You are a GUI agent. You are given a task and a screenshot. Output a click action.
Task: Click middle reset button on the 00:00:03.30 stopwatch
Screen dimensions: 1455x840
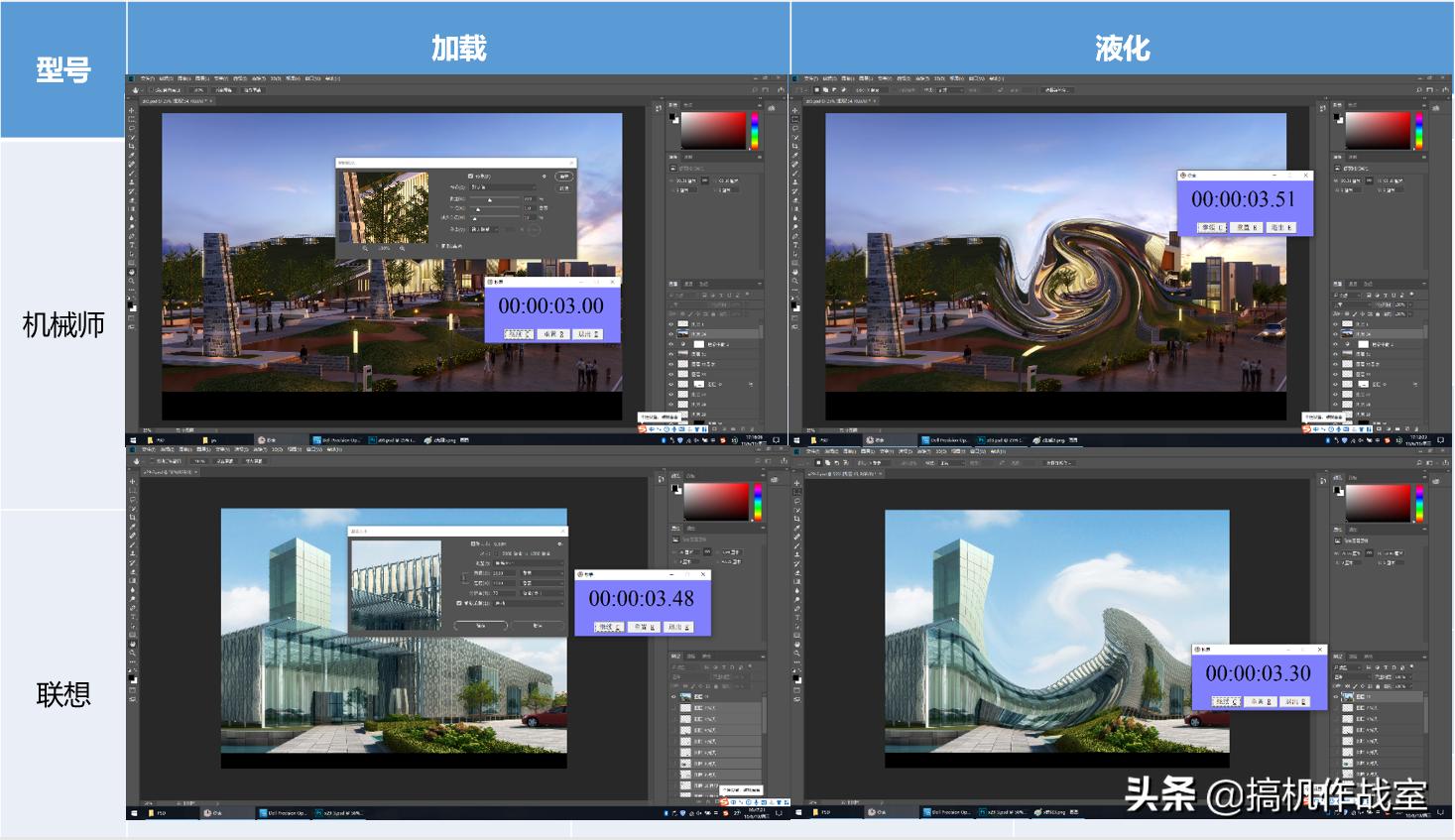(1259, 701)
